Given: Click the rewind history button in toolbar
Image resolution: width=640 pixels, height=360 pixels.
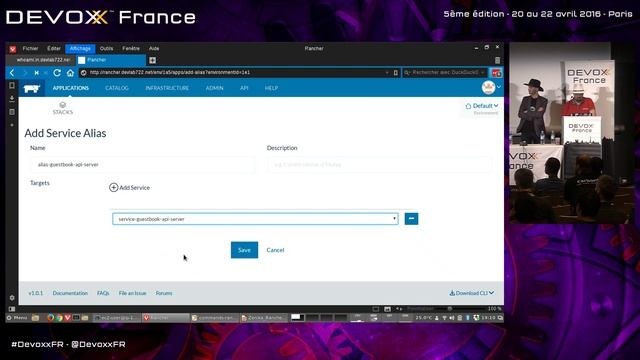Looking at the screenshot, I should [36, 73].
